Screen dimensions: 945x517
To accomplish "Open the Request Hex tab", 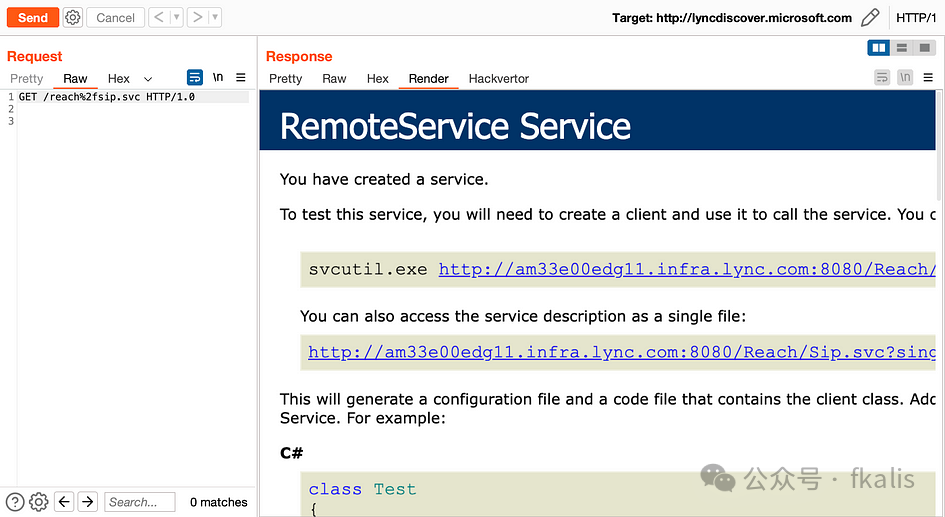I will (x=119, y=78).
